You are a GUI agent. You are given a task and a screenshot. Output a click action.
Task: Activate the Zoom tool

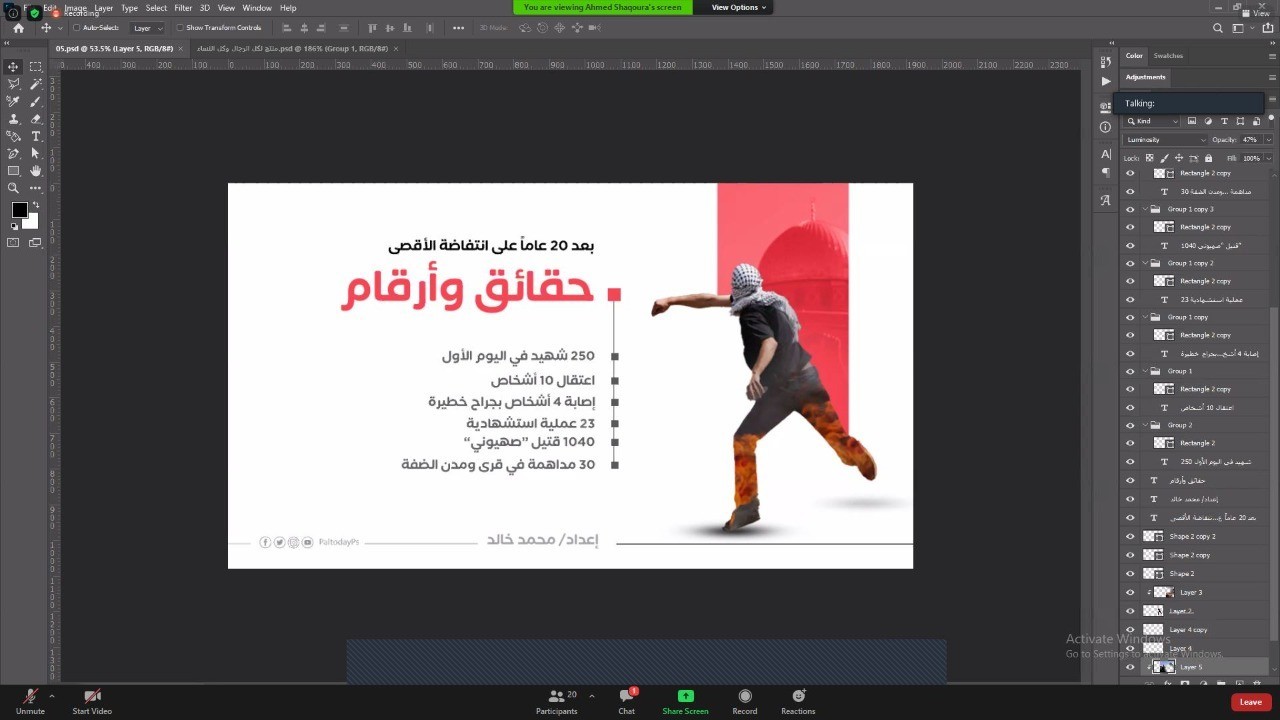[13, 188]
